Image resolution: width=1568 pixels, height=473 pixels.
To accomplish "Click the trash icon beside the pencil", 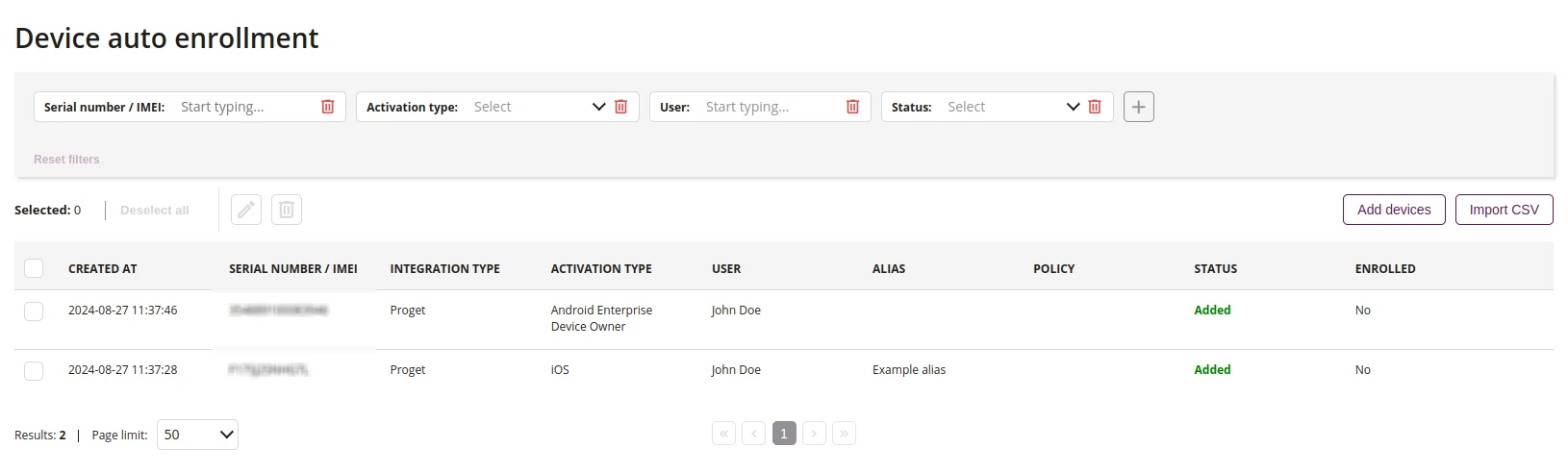I will pyautogui.click(x=287, y=210).
